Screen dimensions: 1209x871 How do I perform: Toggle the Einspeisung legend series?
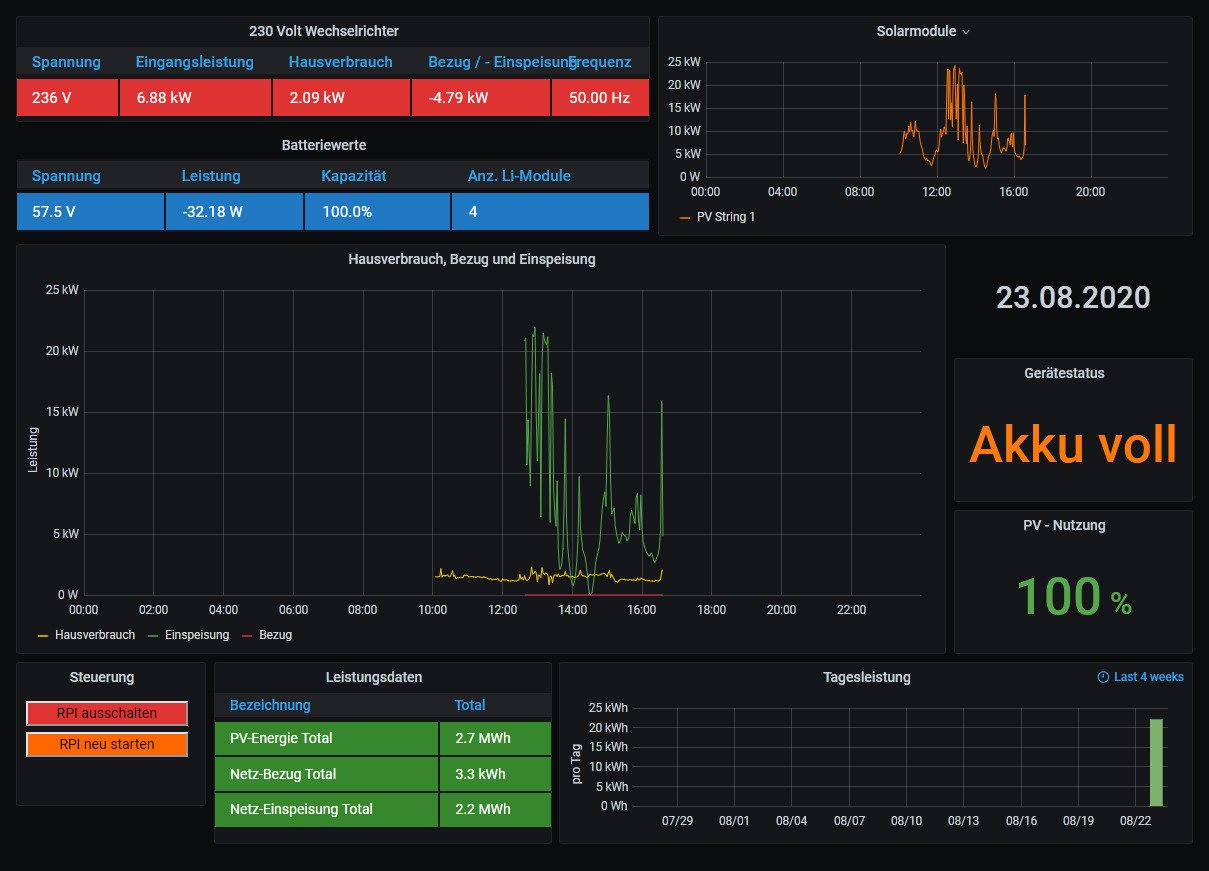[x=196, y=635]
